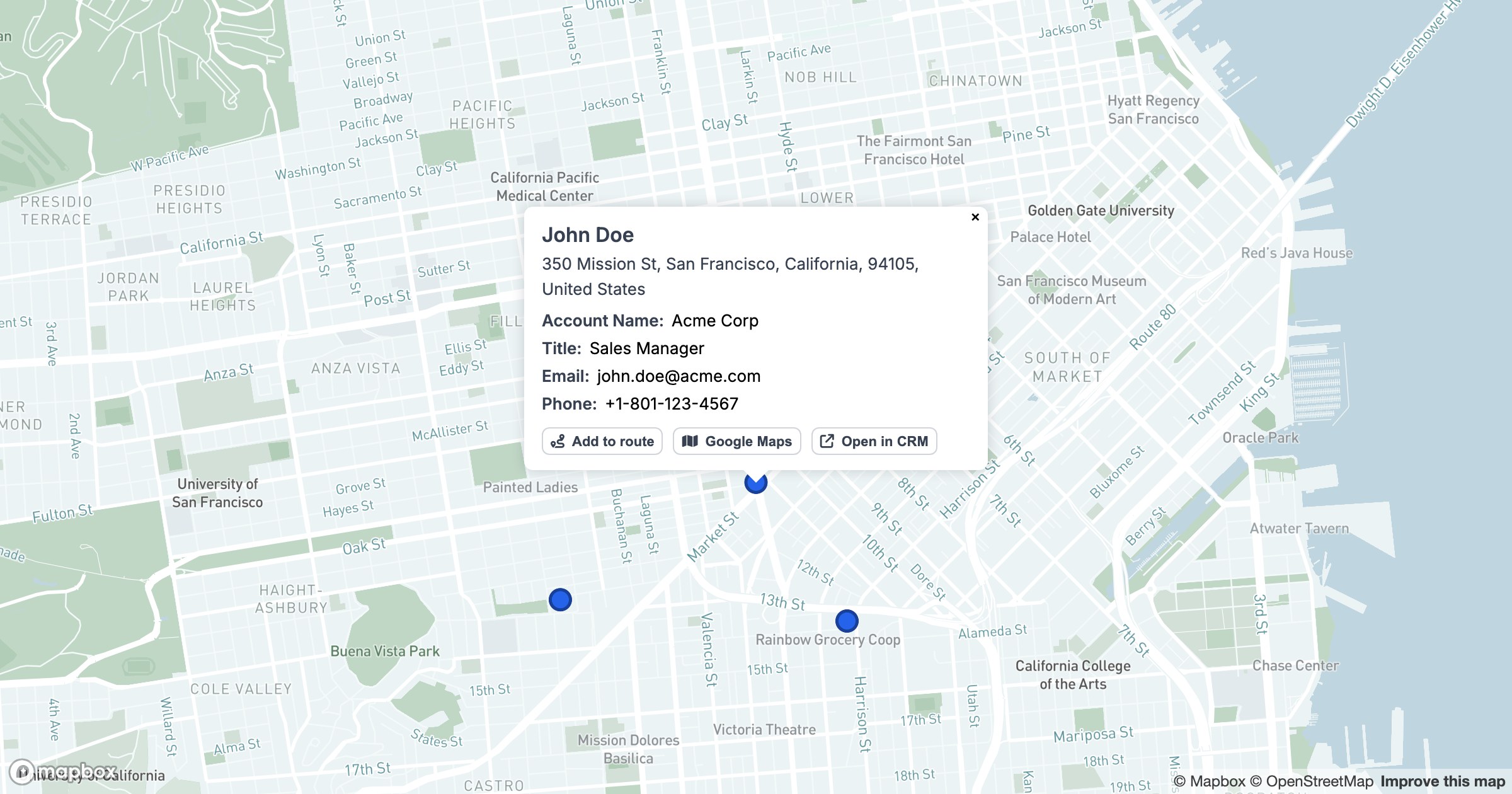Click the HAIGHT-ASHBURY neighborhood label
The image size is (1512, 794).
click(291, 599)
